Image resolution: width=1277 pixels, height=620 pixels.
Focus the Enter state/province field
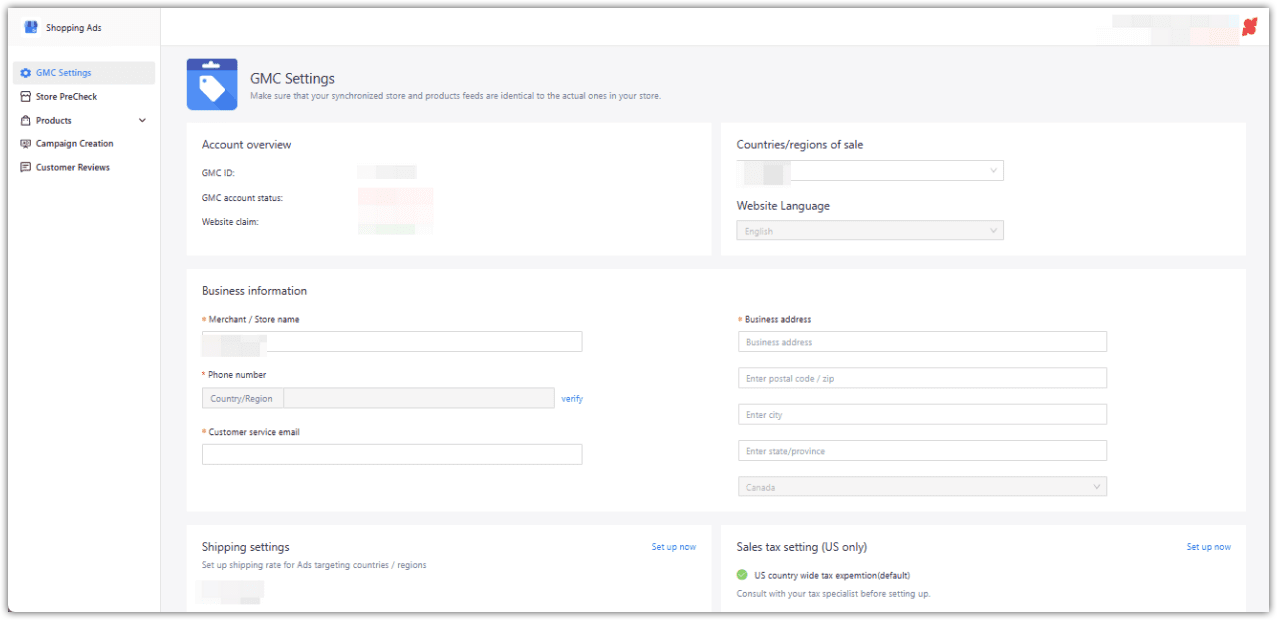[922, 451]
